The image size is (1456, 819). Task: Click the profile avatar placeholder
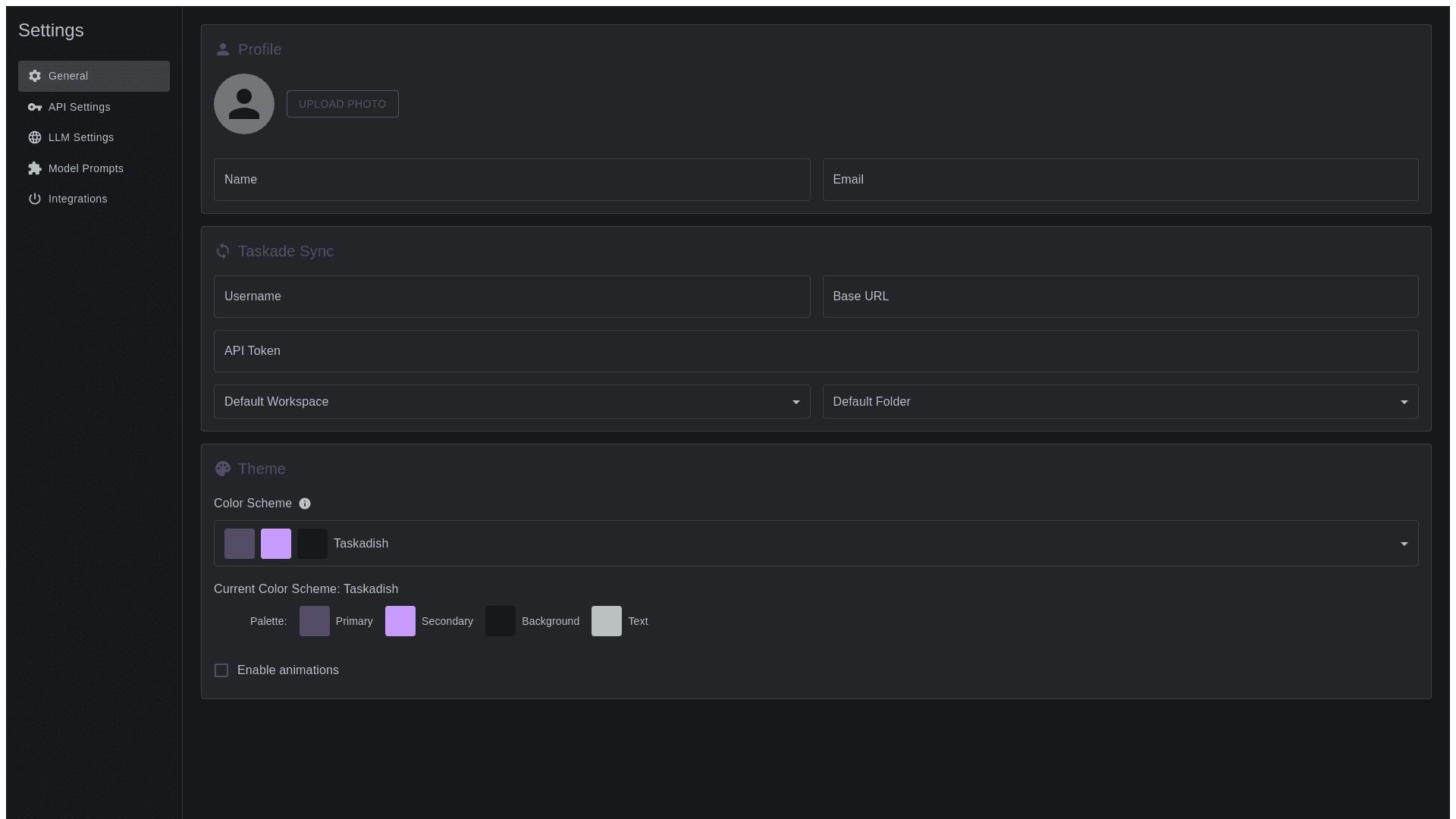tap(244, 104)
